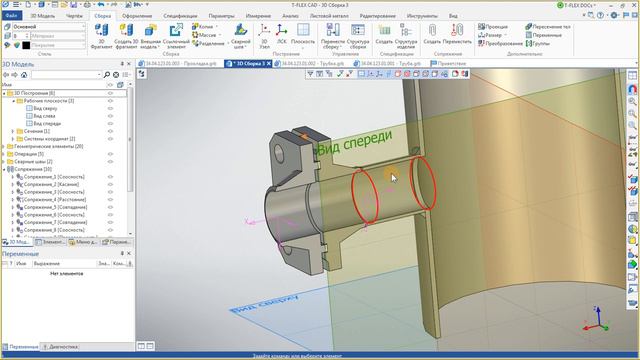Toggle visibility of Сечения [1]
The width and height of the screenshot is (640, 360).
pos(110,131)
